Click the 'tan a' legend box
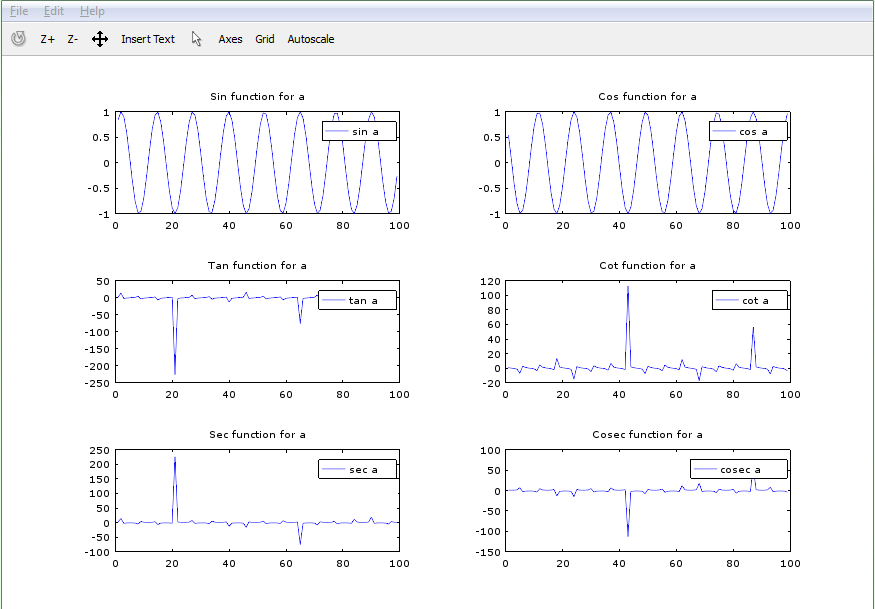 click(x=357, y=300)
